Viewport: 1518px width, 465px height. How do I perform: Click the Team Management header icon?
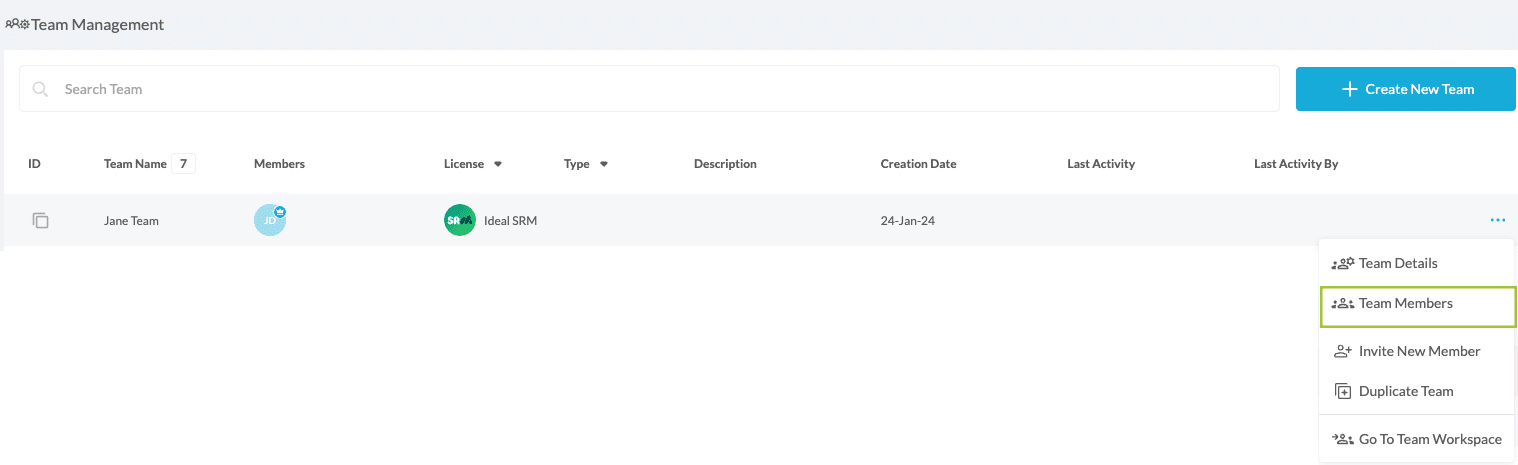[x=17, y=24]
